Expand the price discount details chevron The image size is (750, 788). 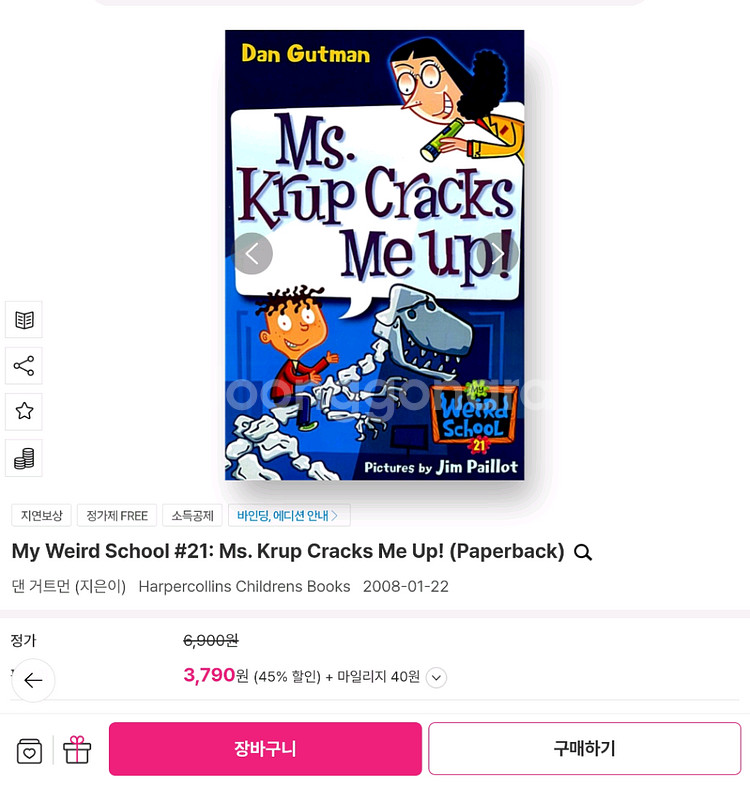pos(436,677)
